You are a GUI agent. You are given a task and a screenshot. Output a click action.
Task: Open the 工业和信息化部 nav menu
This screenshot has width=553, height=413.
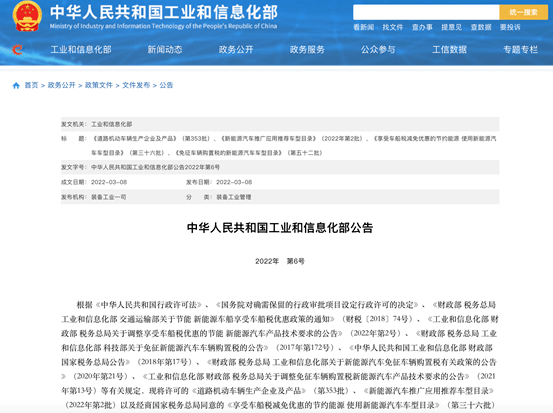click(x=81, y=50)
